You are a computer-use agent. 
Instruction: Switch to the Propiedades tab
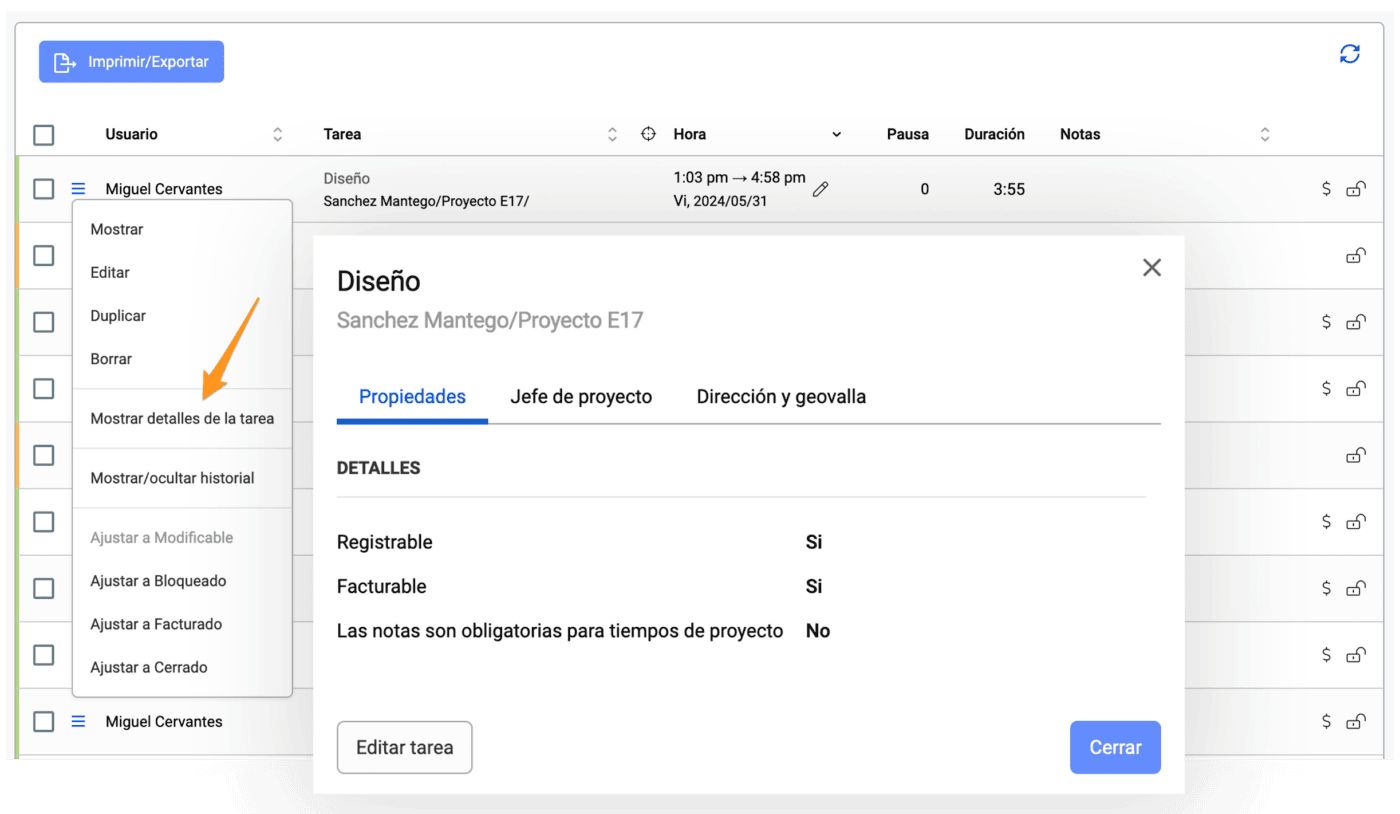coord(412,397)
